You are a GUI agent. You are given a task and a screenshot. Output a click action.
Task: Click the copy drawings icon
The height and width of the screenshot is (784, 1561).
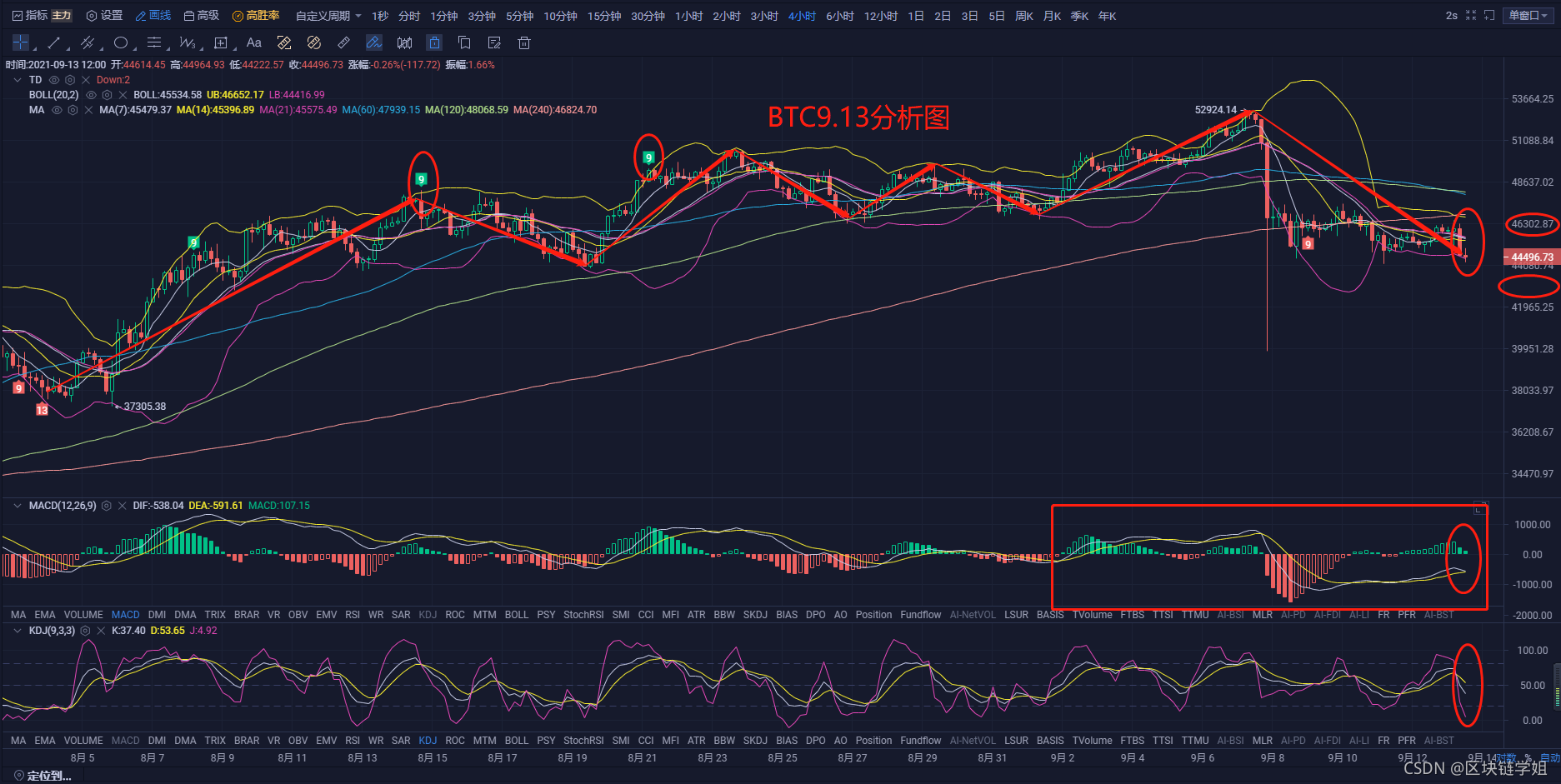point(464,42)
